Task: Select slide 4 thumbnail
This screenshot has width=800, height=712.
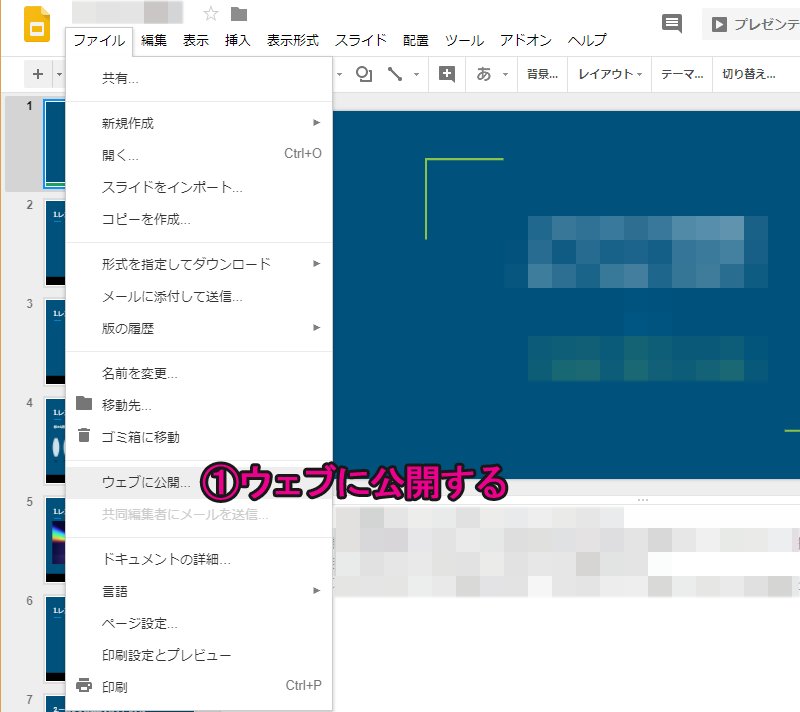Action: tap(55, 441)
